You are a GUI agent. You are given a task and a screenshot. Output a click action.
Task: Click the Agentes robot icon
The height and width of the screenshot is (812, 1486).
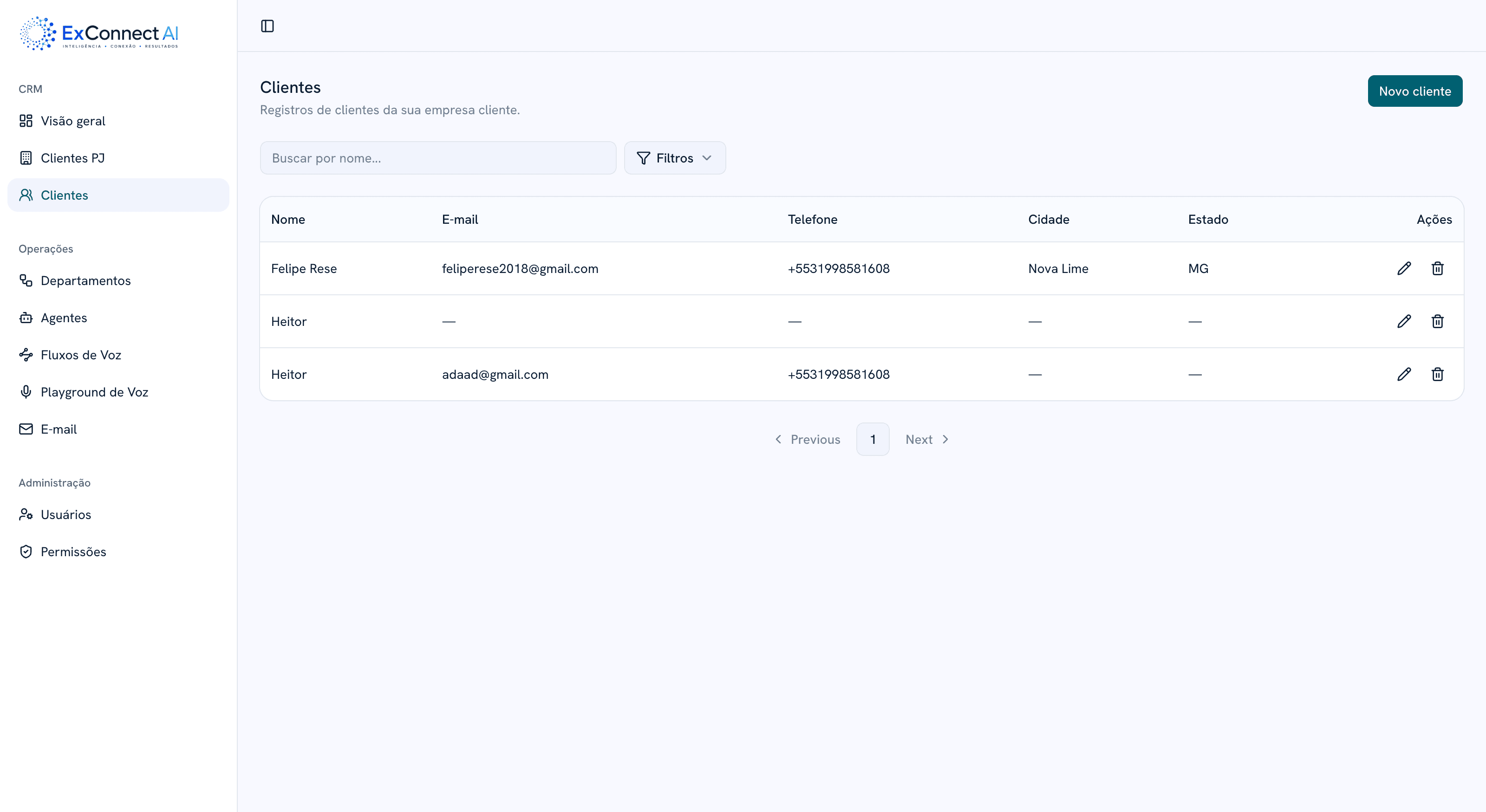coord(26,318)
